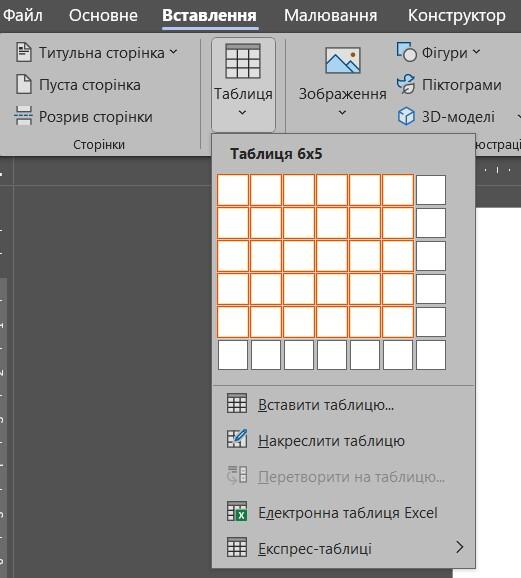This screenshot has width=521, height=578.
Task: Click the Пуста сторінка blank page icon
Action: coord(24,84)
